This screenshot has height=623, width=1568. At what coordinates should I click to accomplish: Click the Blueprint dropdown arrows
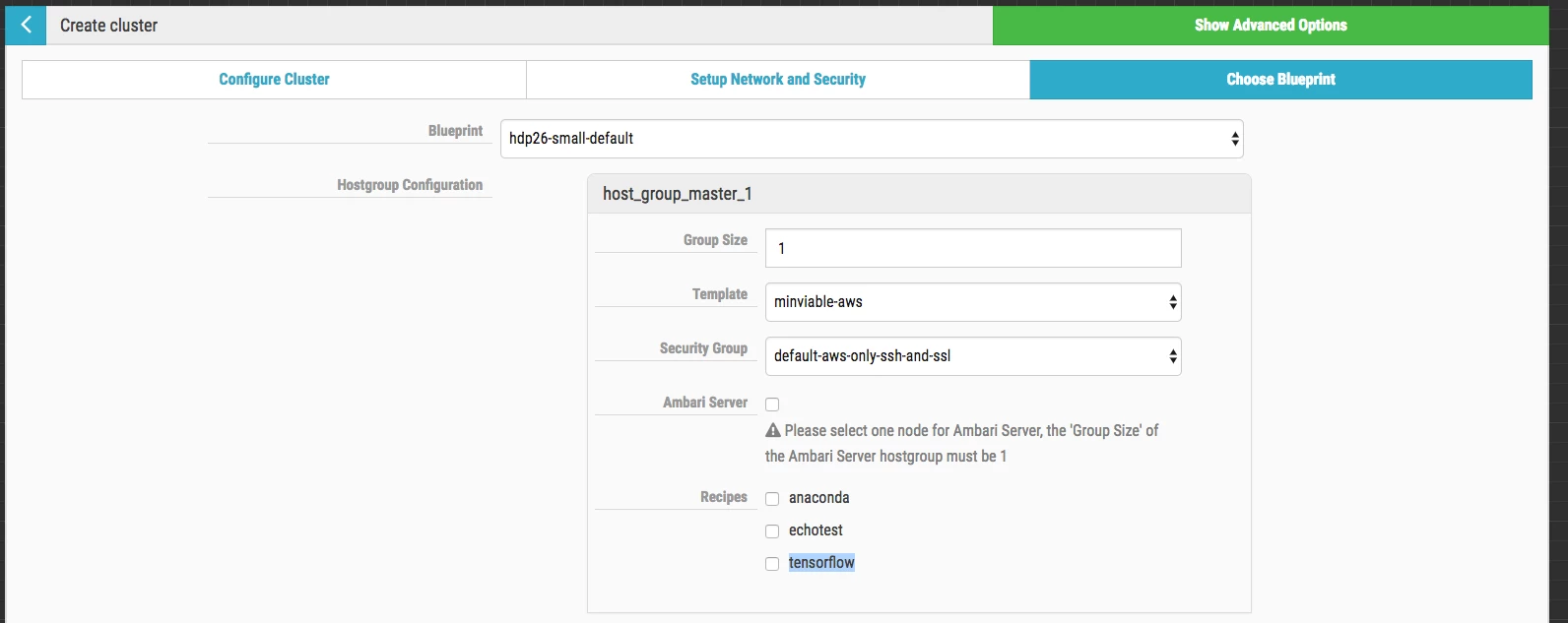pos(1234,139)
